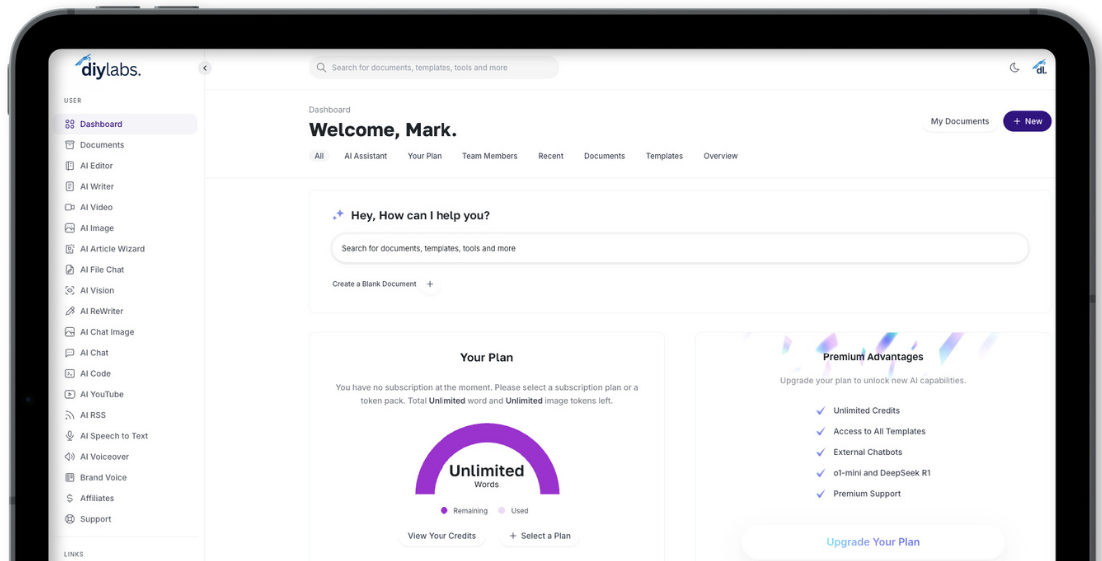Open the Your Plan tab
This screenshot has width=1102, height=561.
[424, 156]
